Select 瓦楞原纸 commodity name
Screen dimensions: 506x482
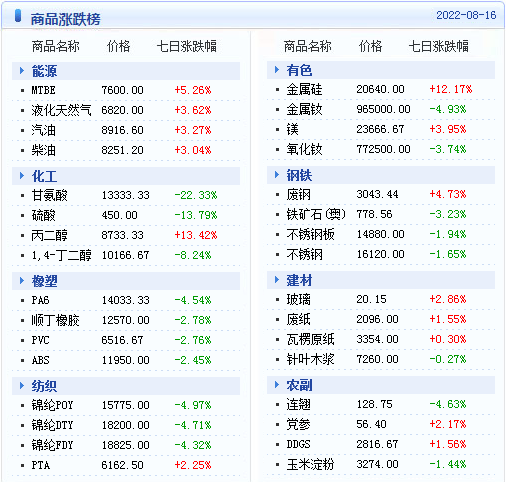(x=310, y=339)
